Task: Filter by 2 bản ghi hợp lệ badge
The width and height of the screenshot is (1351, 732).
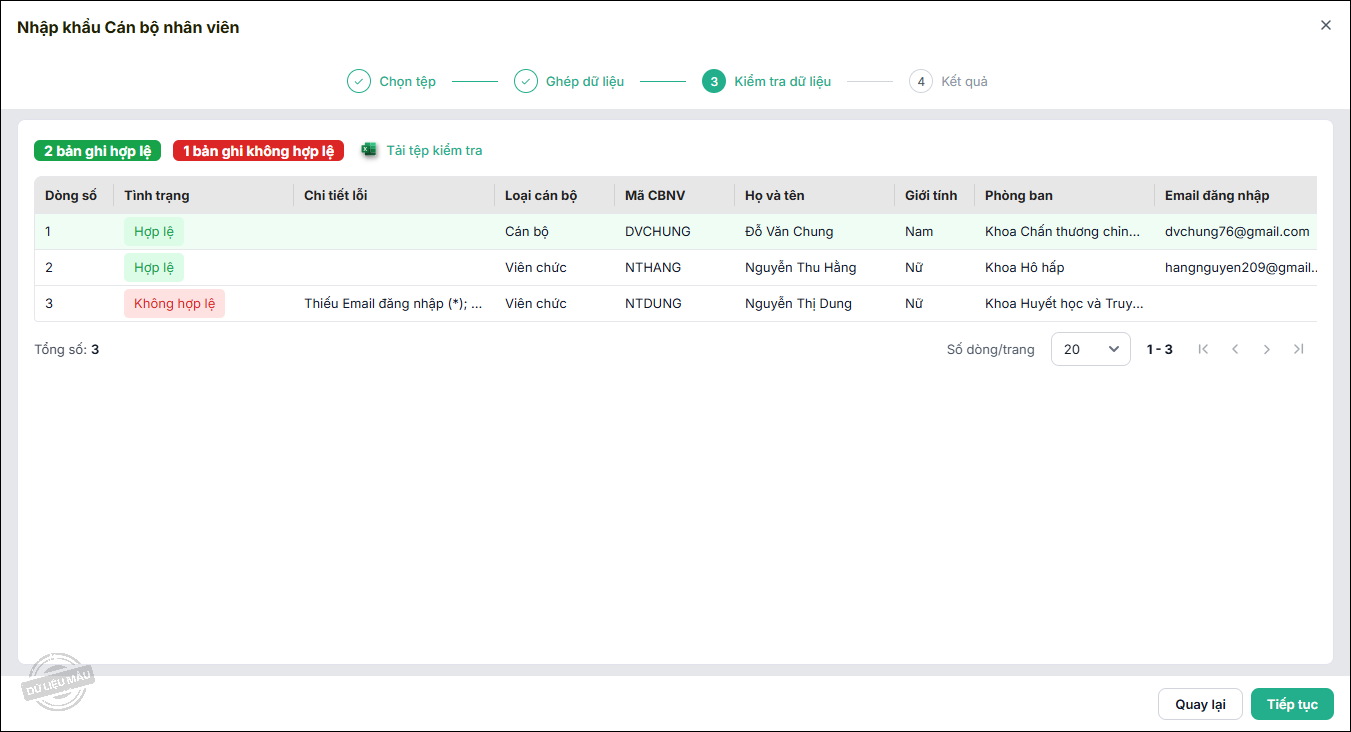Action: [x=97, y=151]
